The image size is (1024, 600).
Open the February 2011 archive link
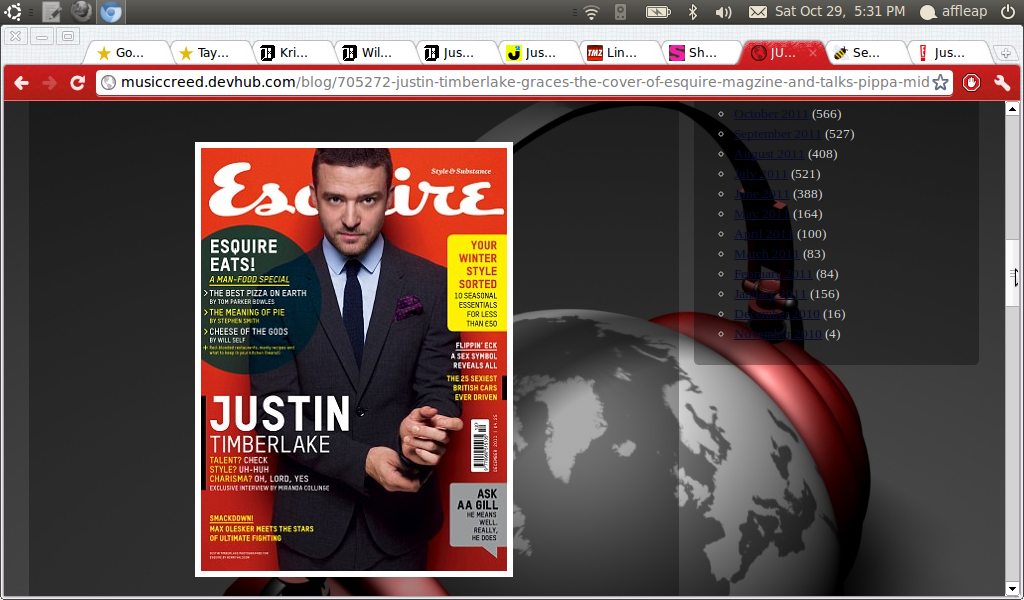click(773, 274)
